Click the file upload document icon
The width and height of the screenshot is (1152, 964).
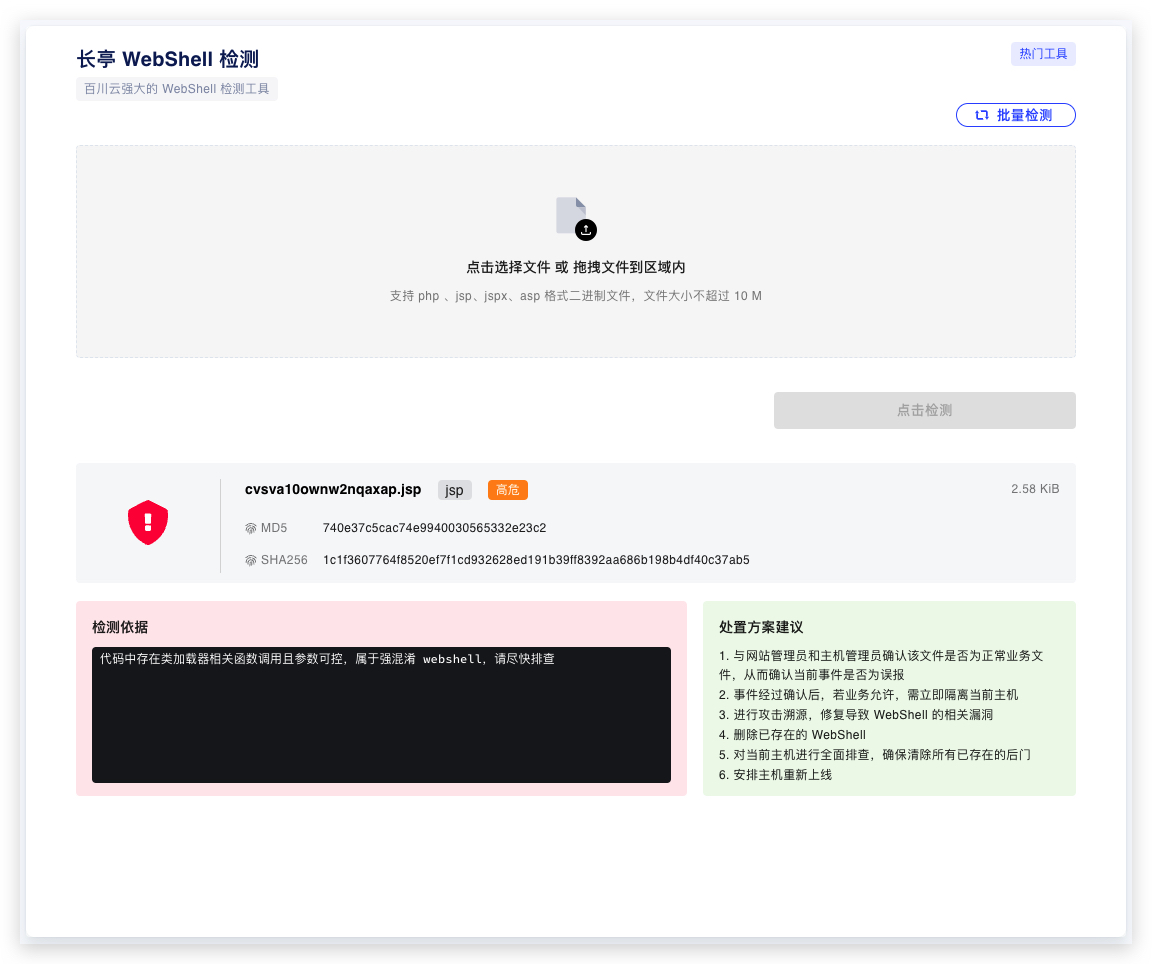click(576, 218)
